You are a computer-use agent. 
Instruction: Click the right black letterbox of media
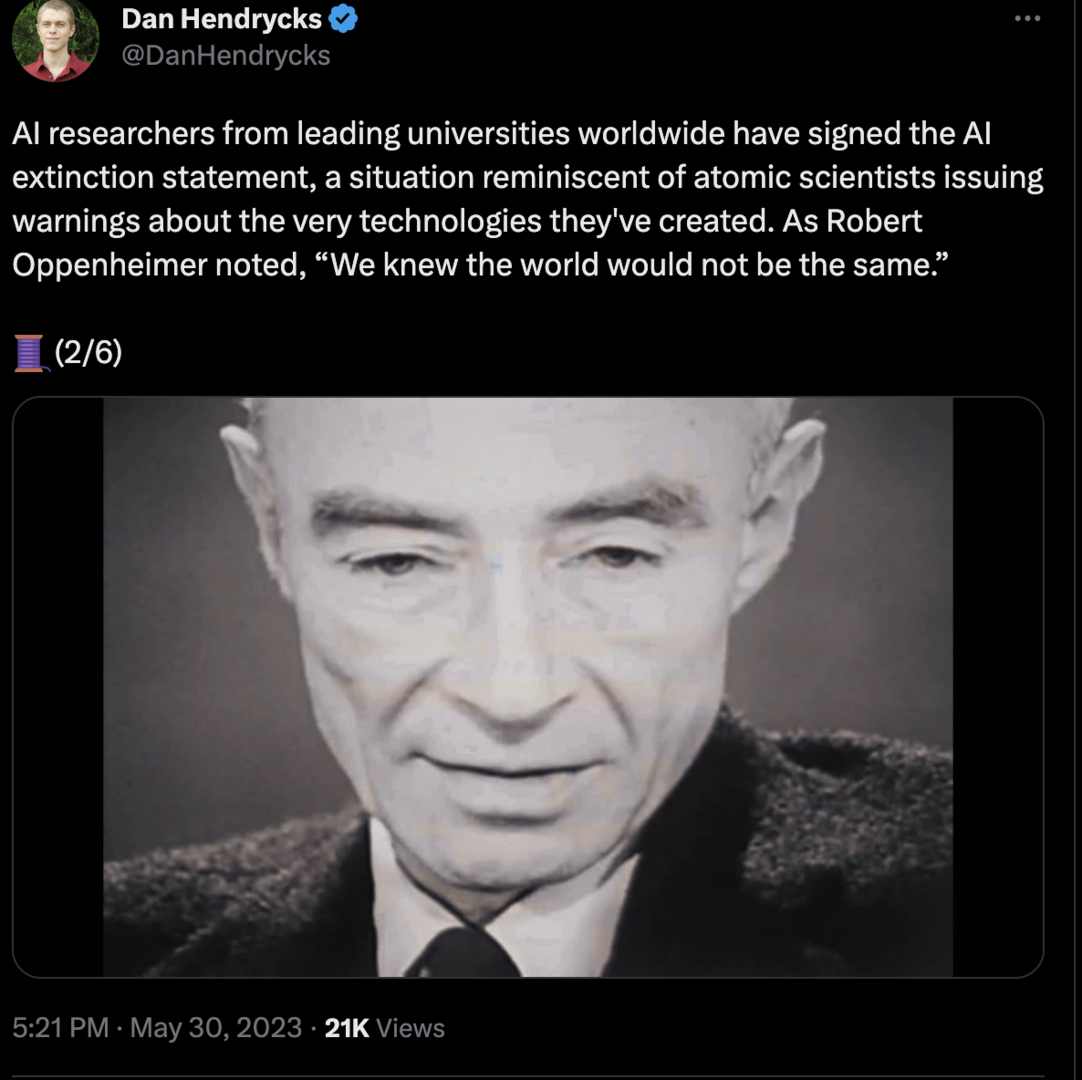pos(998,687)
